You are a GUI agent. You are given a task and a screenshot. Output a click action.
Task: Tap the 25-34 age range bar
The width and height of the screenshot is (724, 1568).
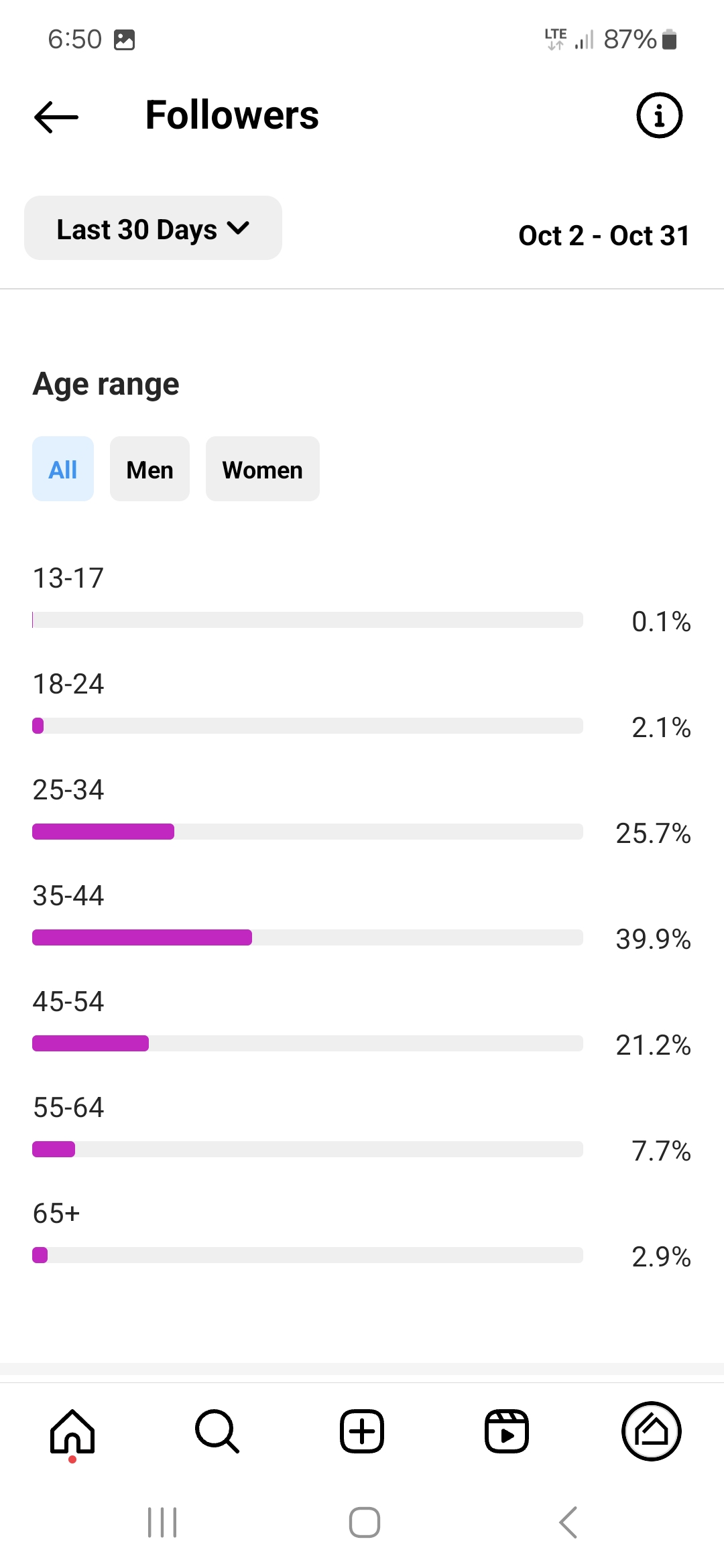307,832
